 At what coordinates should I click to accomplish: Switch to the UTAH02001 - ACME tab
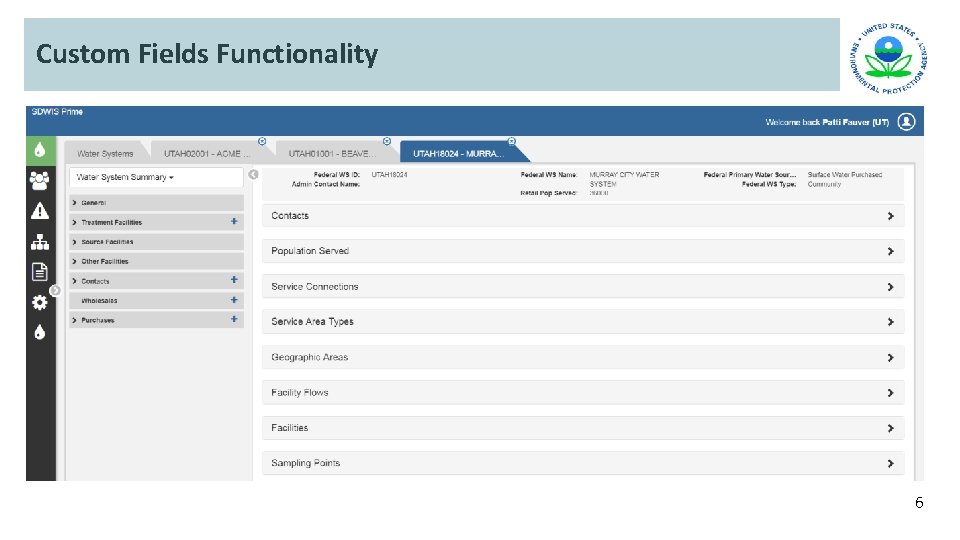[207, 154]
